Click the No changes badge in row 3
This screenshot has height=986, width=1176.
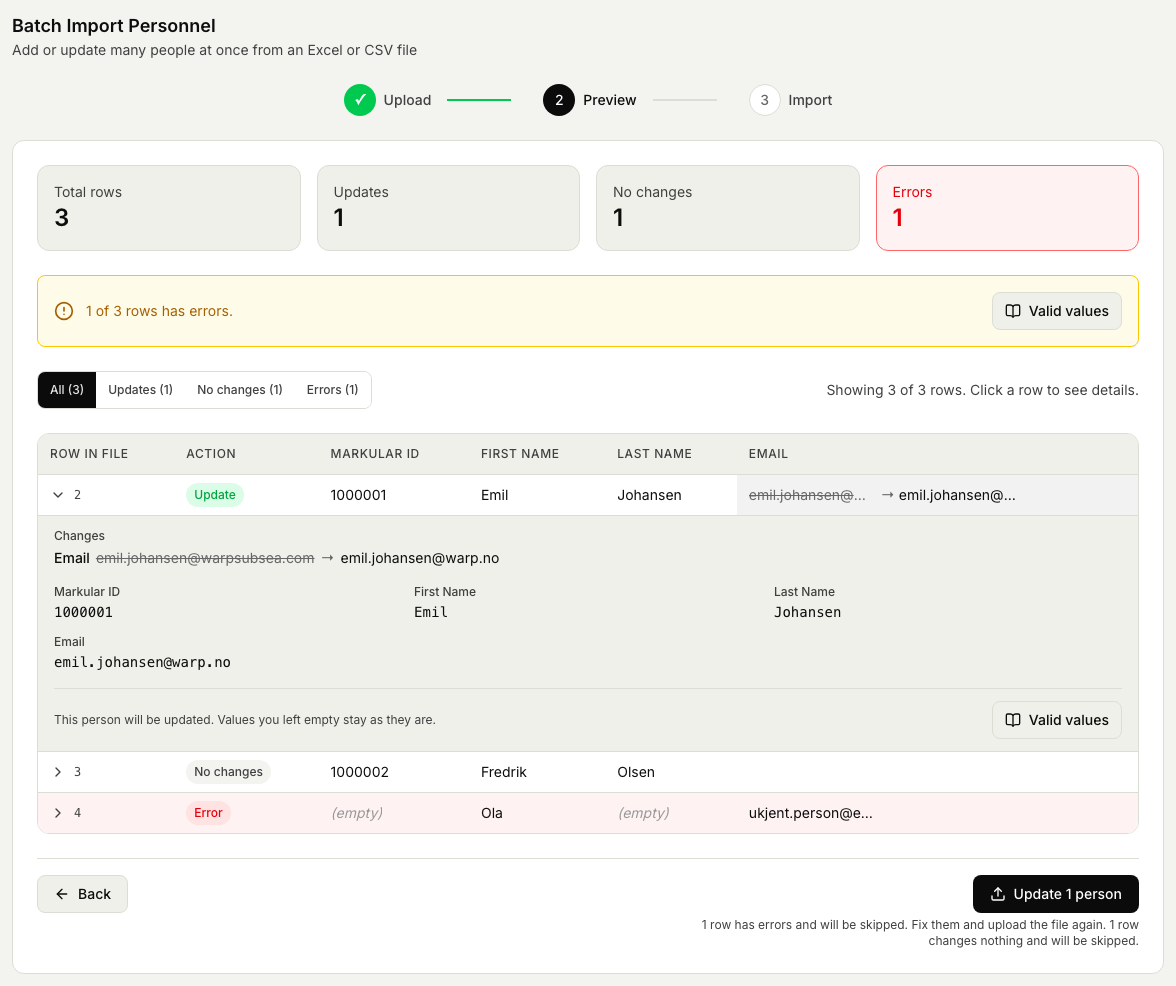click(x=228, y=772)
